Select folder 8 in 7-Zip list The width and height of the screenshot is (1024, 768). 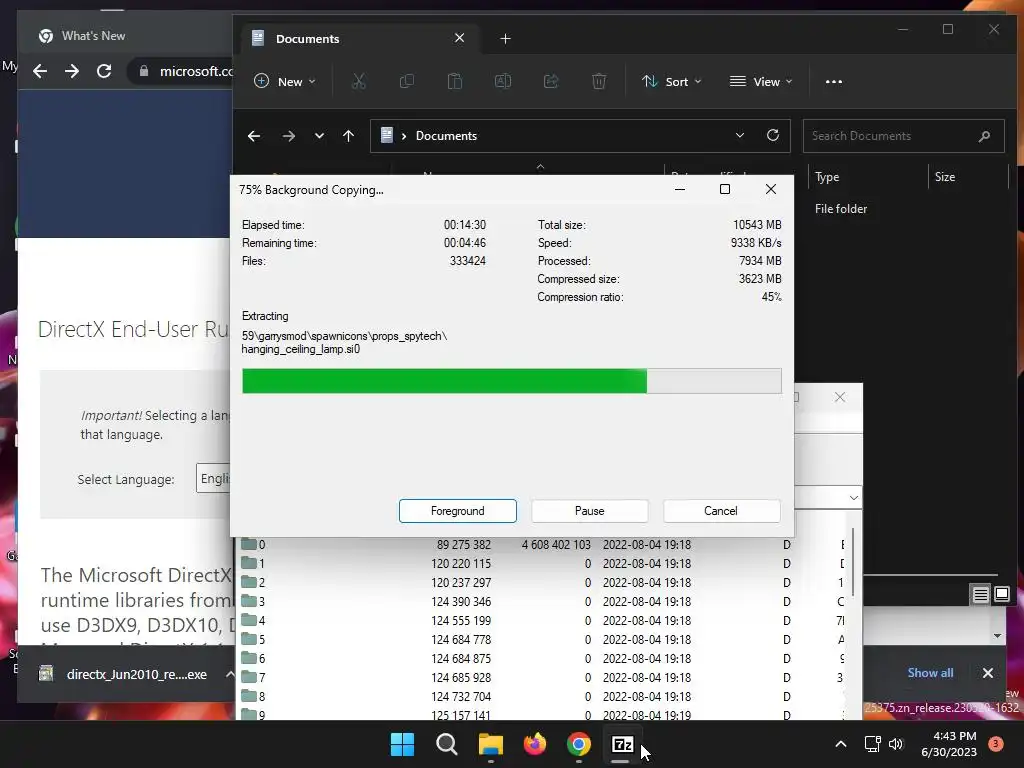(253, 696)
